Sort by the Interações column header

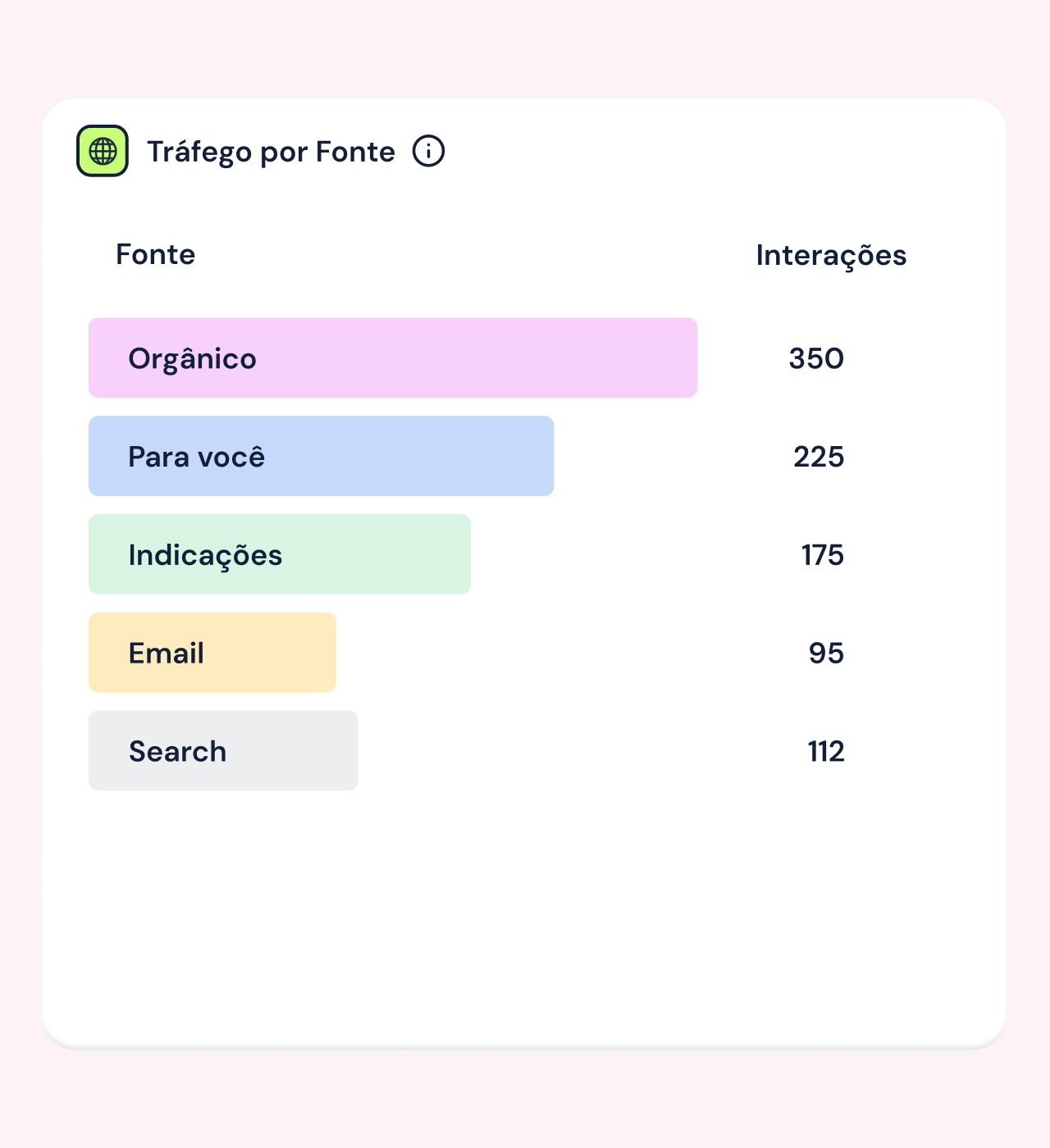coord(831,255)
